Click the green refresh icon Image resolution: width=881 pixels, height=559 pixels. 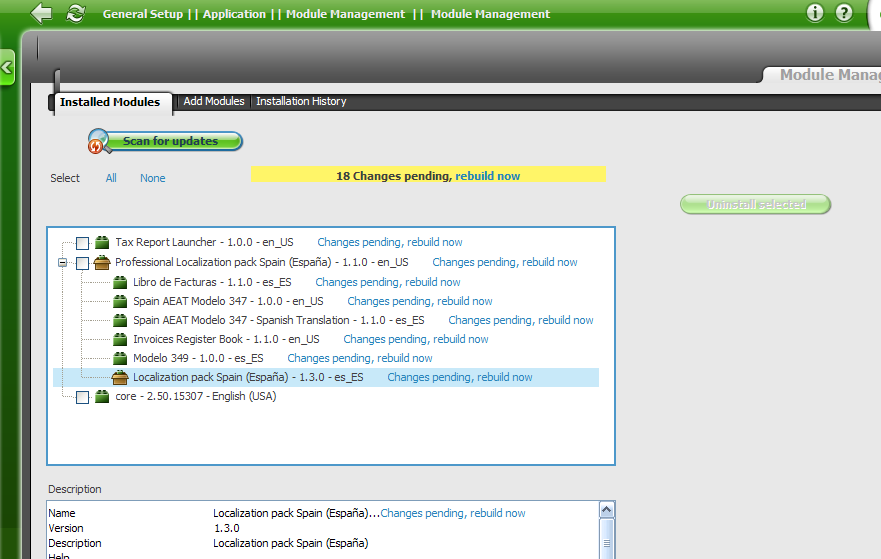[75, 13]
